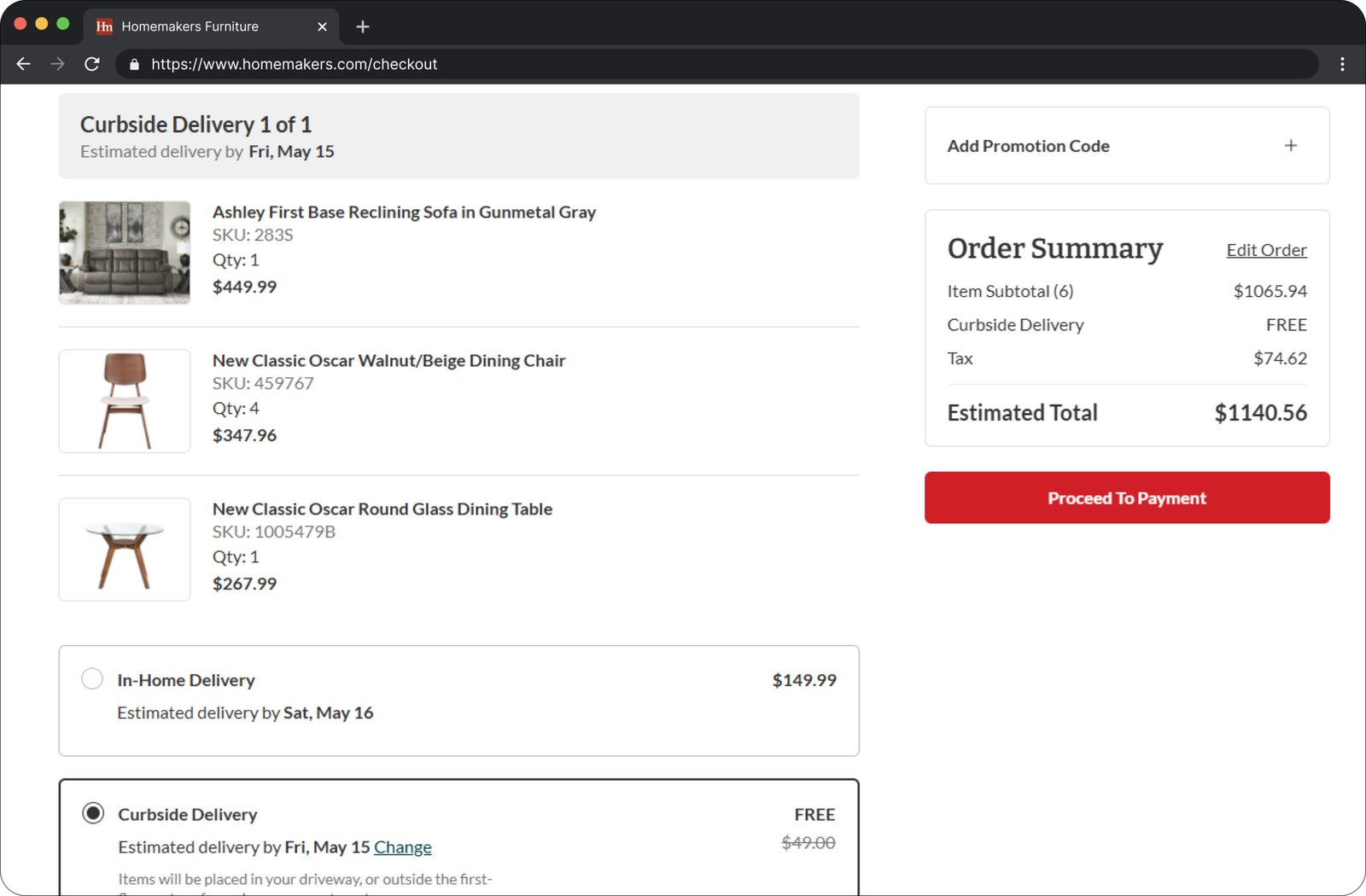1366x896 pixels.
Task: Click the Homemakers favicon in the tab
Action: coord(104,26)
